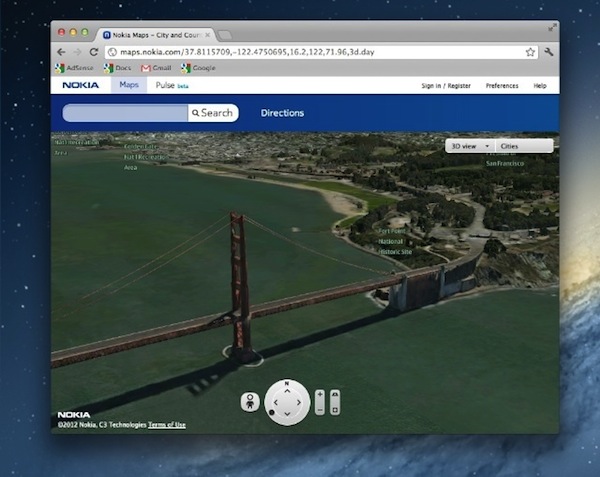The width and height of the screenshot is (600, 477).
Task: Click the Fort Point National Historic Site label
Action: (395, 241)
